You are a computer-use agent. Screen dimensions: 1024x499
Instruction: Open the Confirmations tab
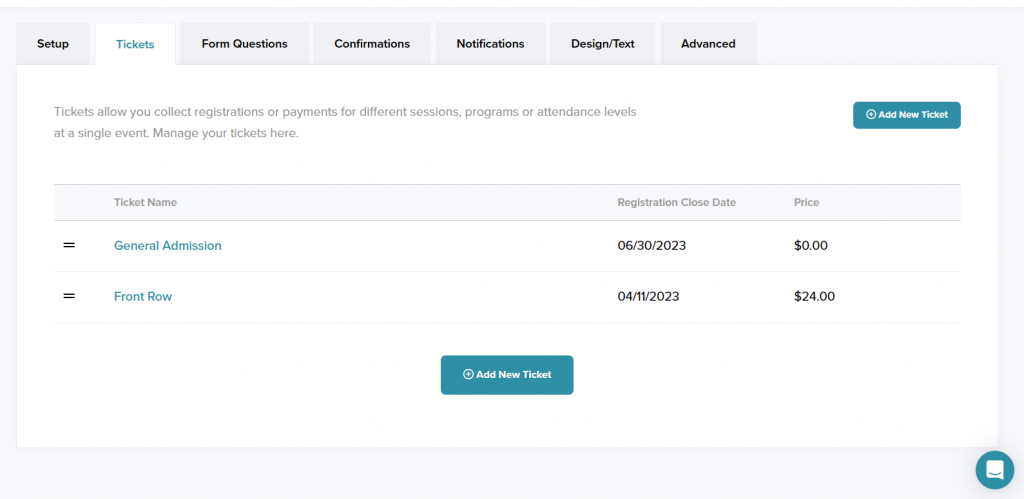[x=372, y=44]
